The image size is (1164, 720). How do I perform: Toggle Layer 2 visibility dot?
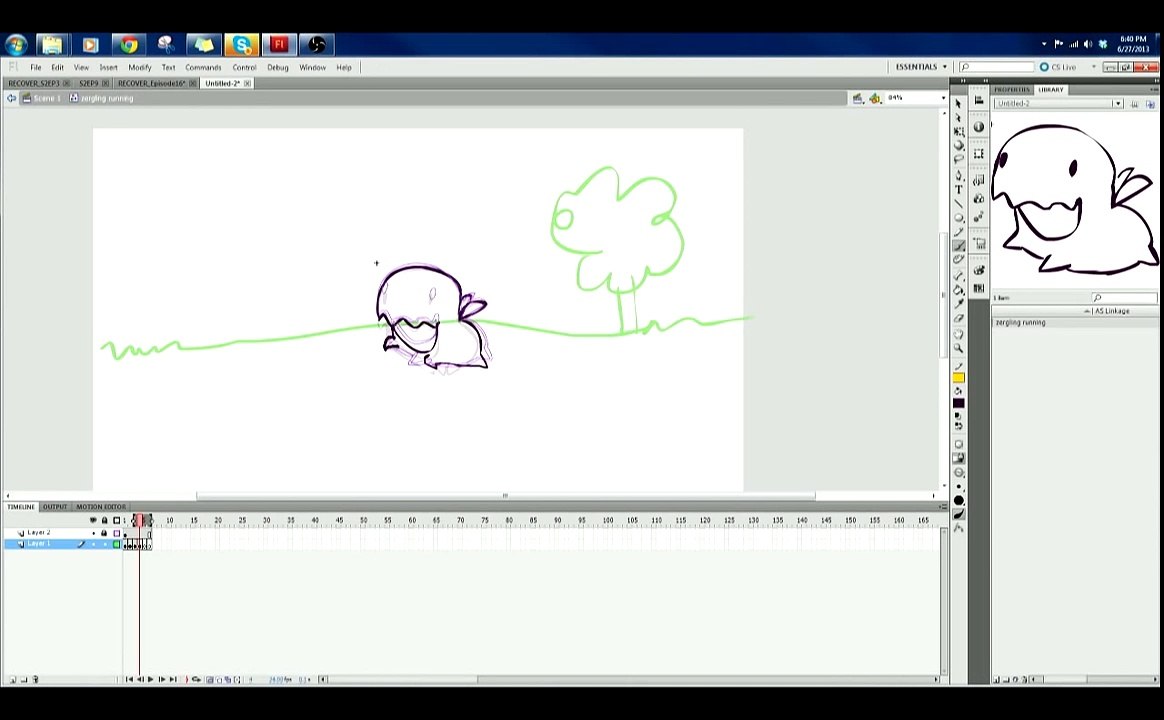(x=94, y=533)
